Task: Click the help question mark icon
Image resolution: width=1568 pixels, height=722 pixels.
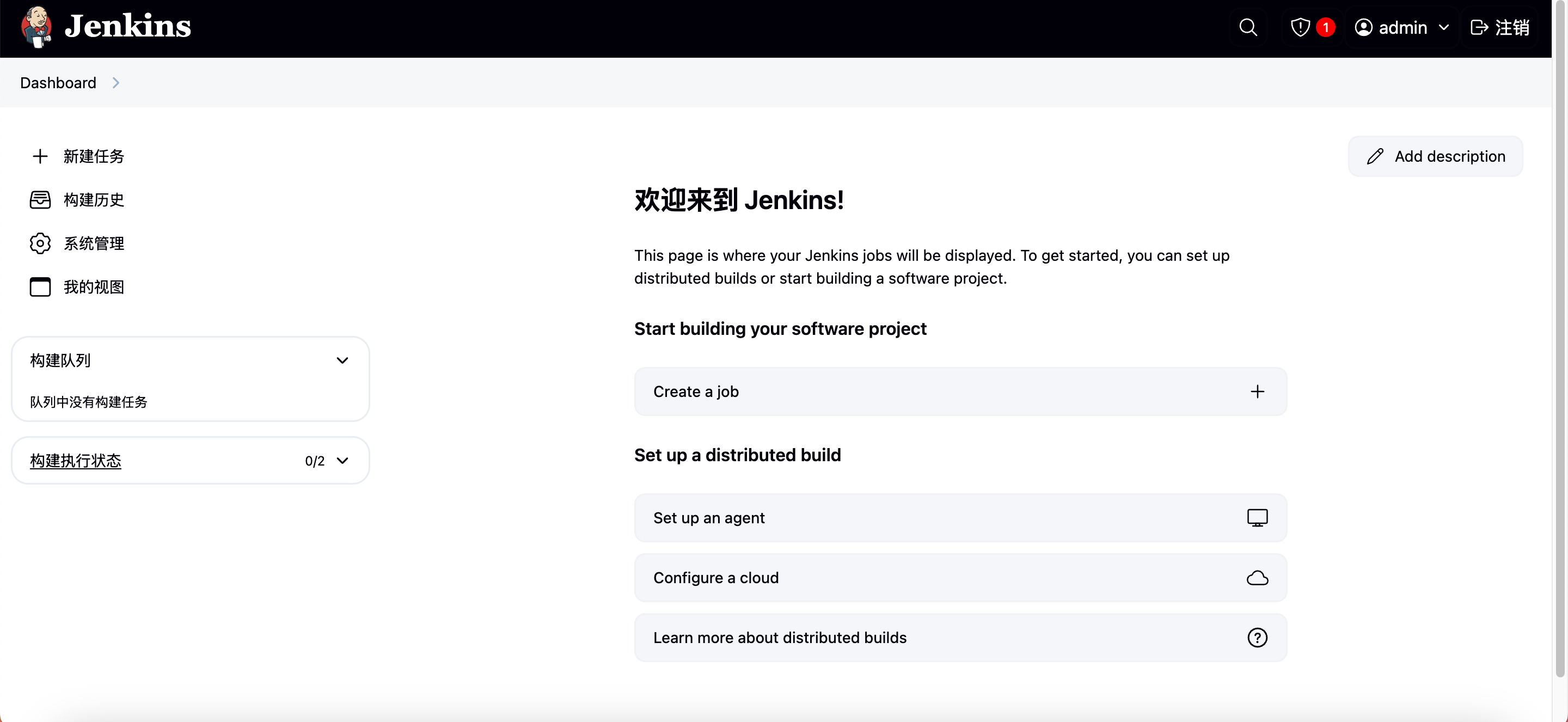Action: click(x=1258, y=638)
